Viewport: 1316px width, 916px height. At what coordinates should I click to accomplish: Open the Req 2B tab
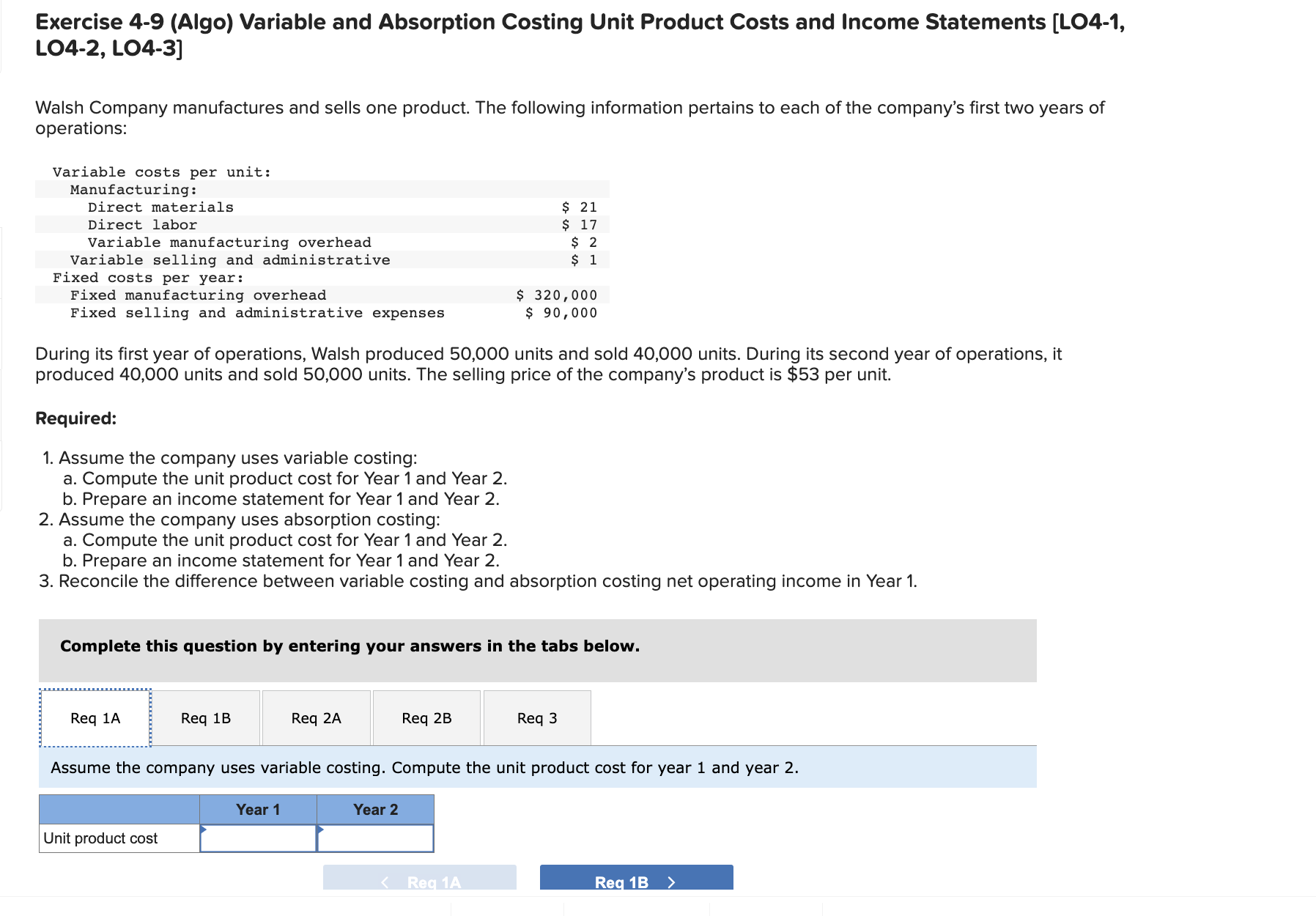[x=427, y=718]
